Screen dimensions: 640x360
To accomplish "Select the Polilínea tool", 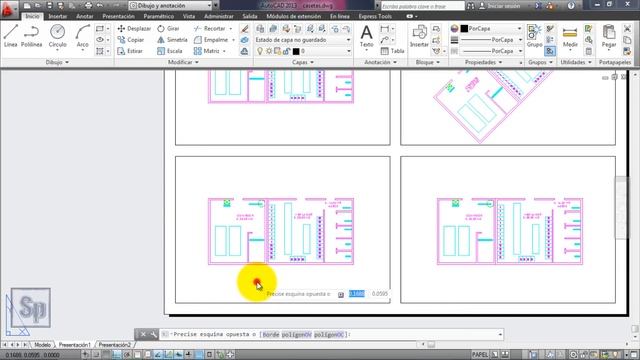I will 31,36.
